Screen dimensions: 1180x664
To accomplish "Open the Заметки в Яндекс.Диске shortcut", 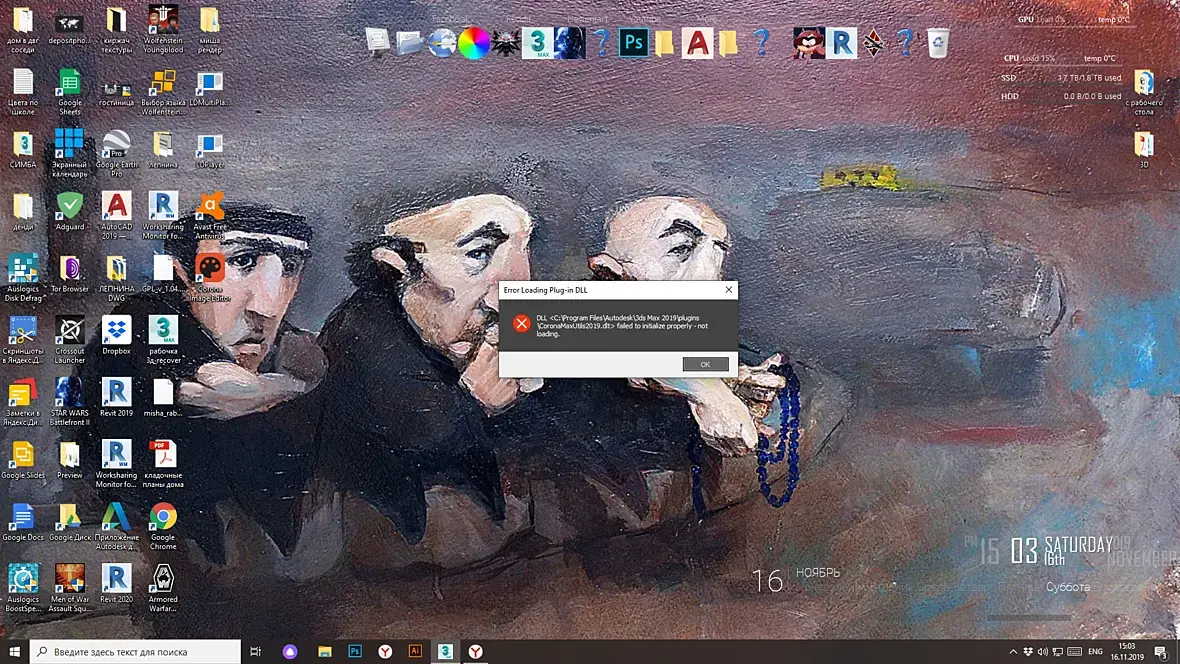I will (23, 402).
